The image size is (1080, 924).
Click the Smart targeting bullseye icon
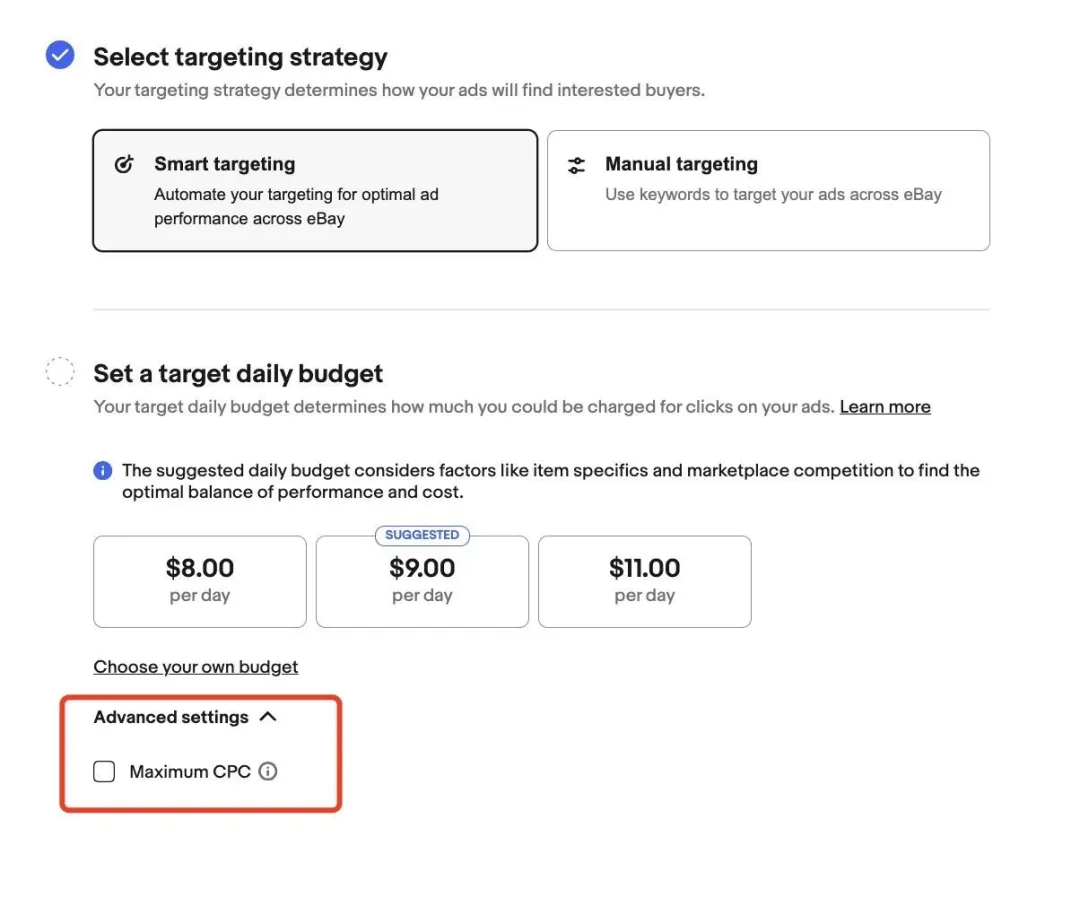[x=124, y=165]
